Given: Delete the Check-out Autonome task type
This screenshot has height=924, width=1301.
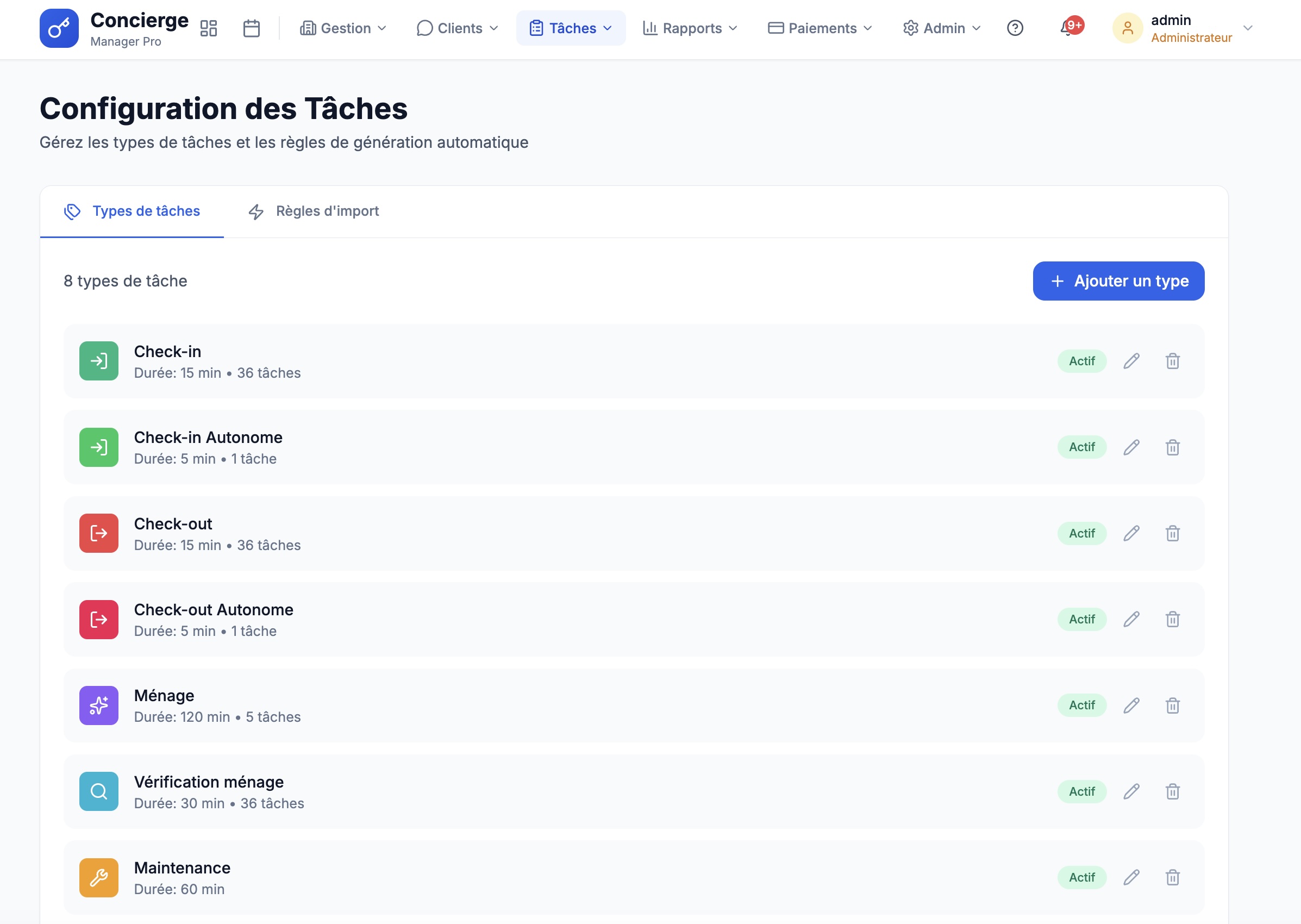Looking at the screenshot, I should [1173, 620].
